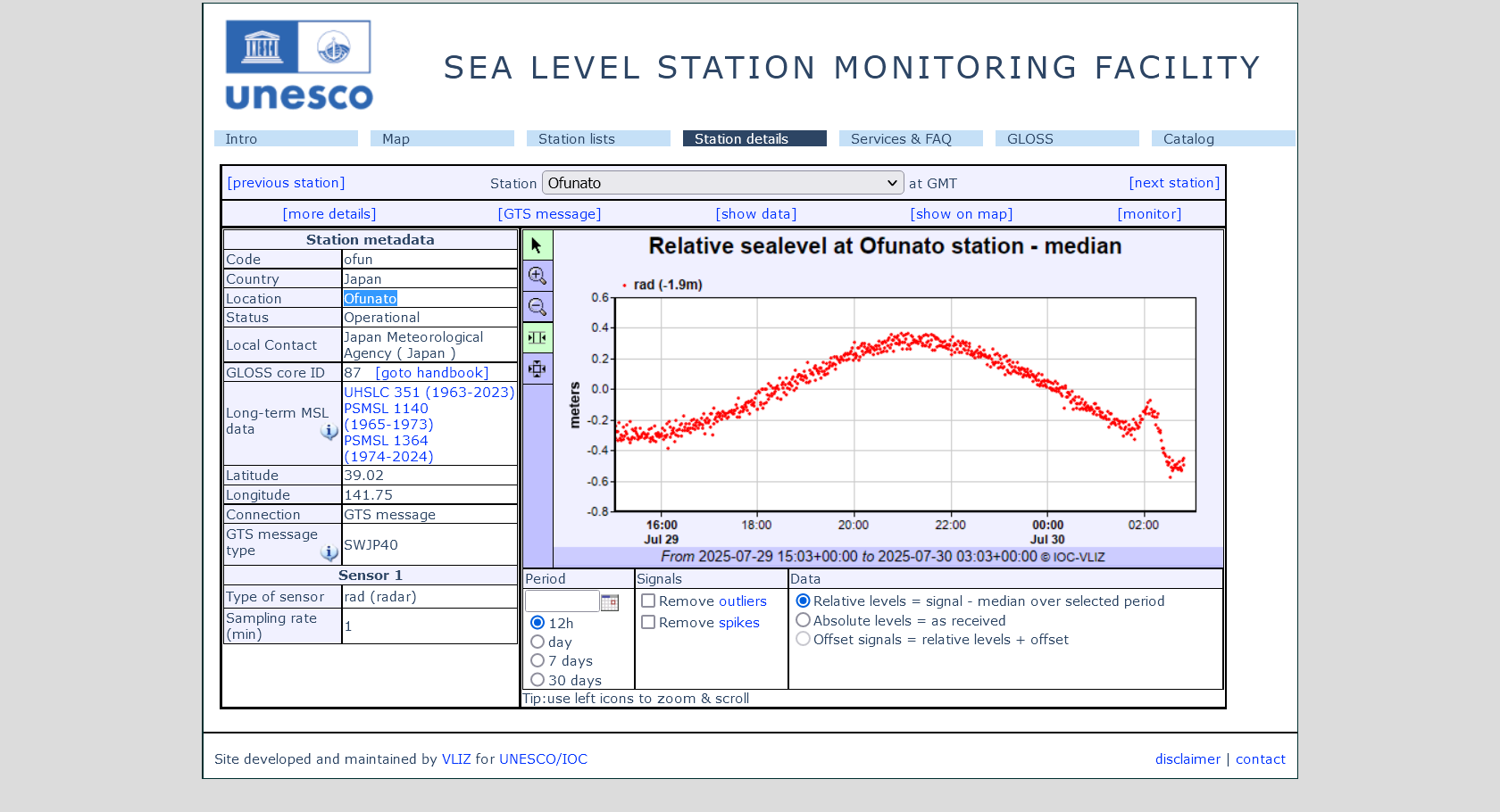
Task: Choose the 7 days period
Action: pos(537,660)
